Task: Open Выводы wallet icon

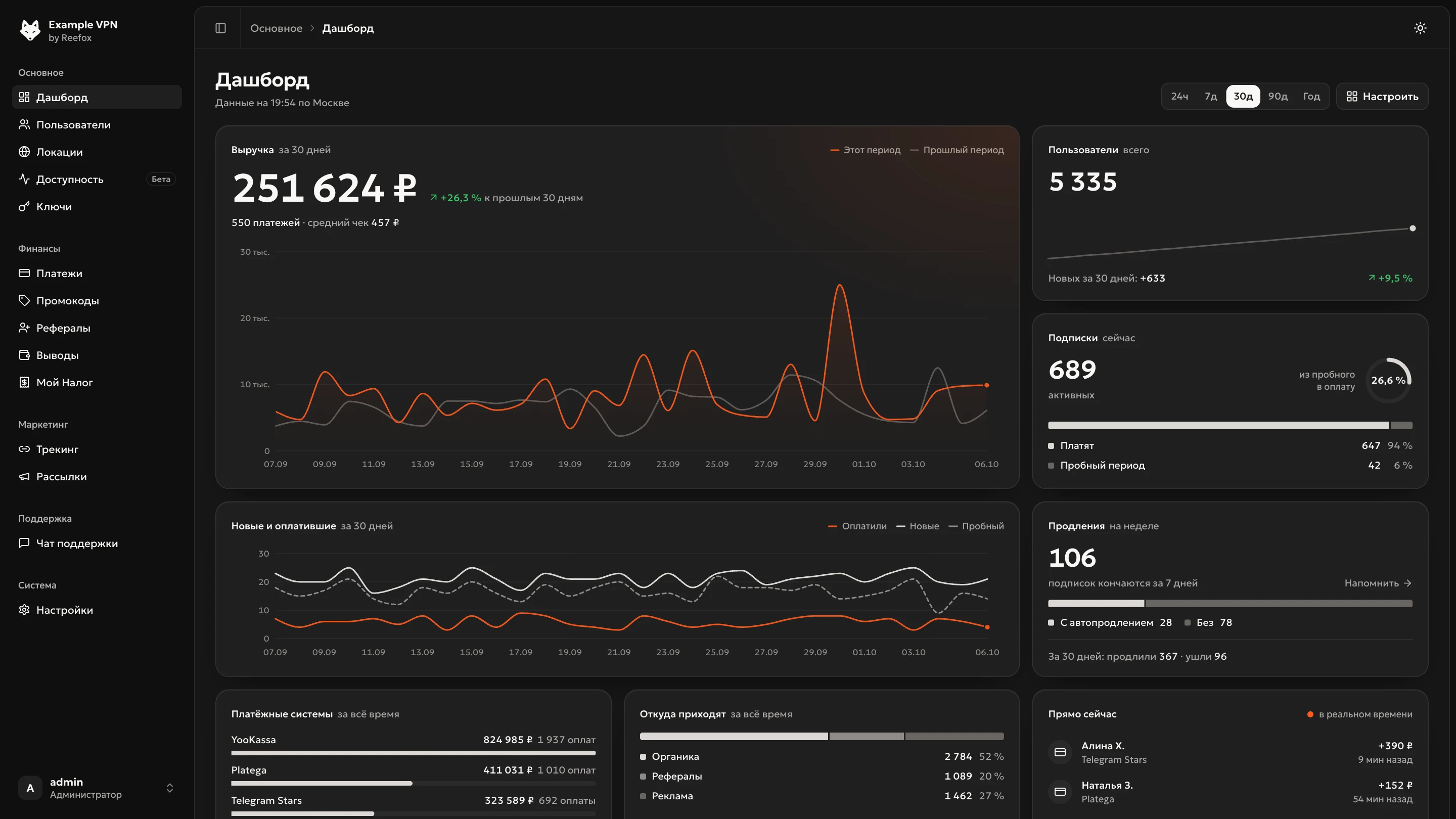Action: (x=24, y=355)
